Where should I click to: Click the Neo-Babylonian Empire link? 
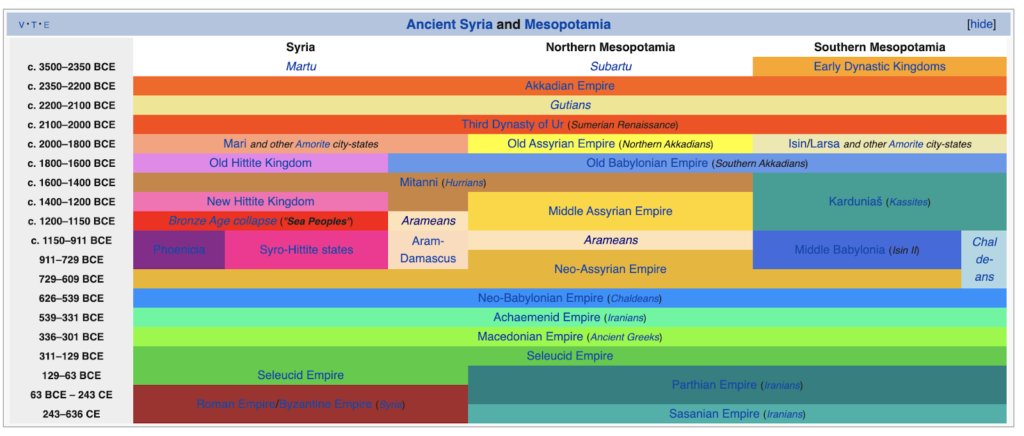point(540,298)
